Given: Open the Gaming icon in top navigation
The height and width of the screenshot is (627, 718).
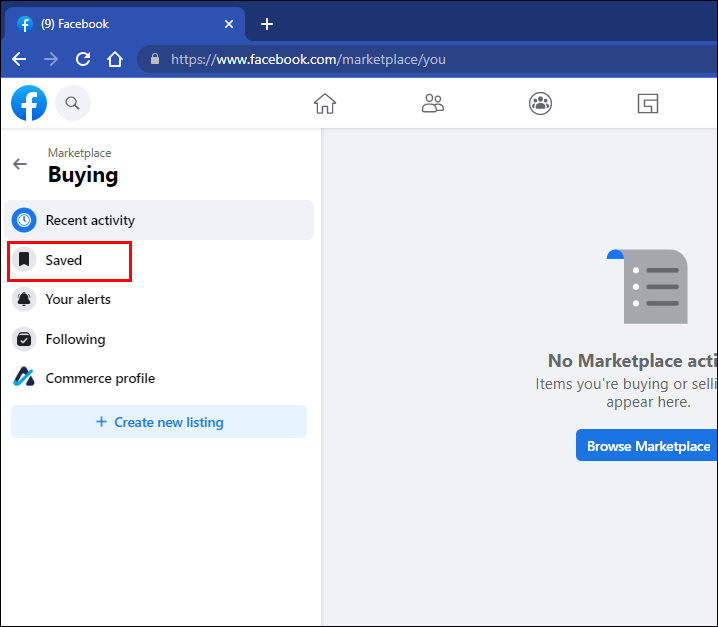Looking at the screenshot, I should pyautogui.click(x=648, y=103).
